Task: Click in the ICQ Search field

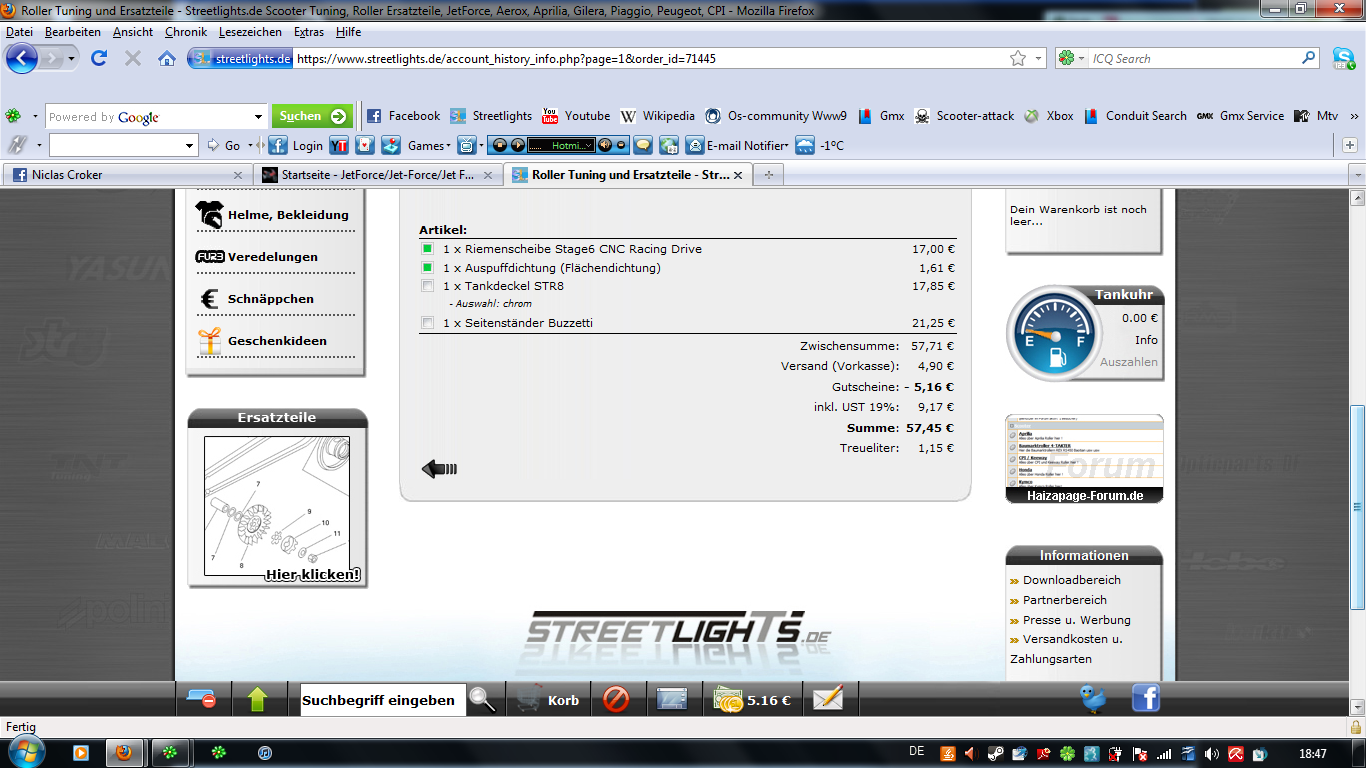Action: [x=1194, y=58]
